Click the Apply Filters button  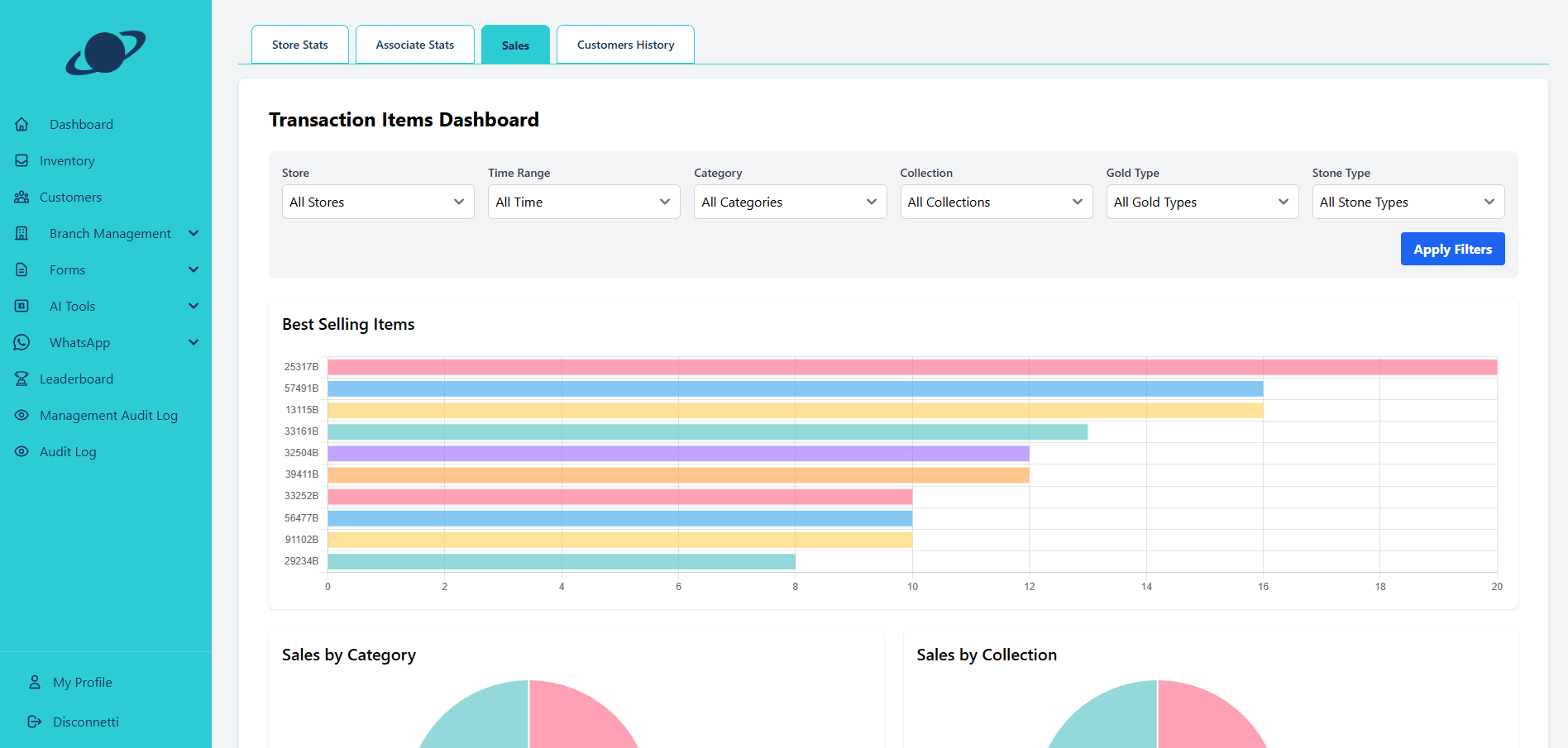coord(1452,249)
